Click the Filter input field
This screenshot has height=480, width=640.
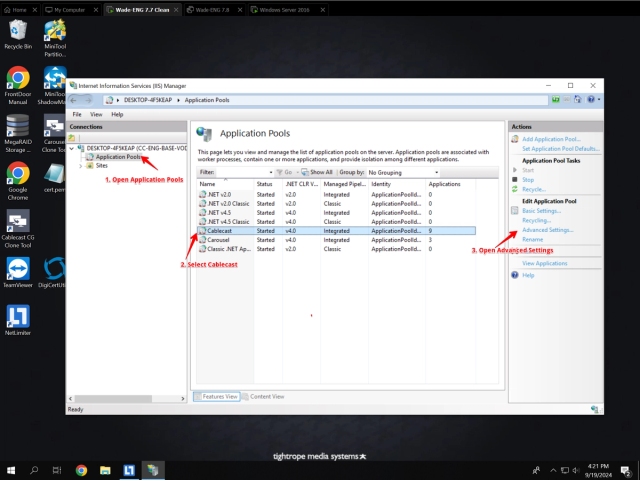242,172
